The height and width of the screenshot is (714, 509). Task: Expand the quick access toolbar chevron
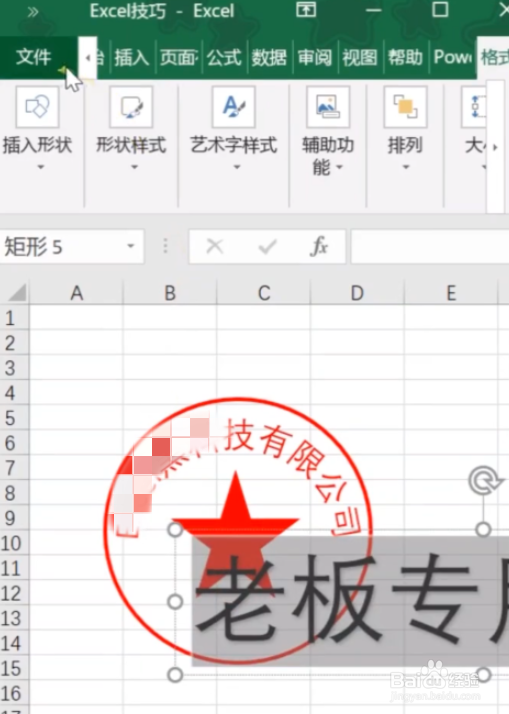point(33,12)
